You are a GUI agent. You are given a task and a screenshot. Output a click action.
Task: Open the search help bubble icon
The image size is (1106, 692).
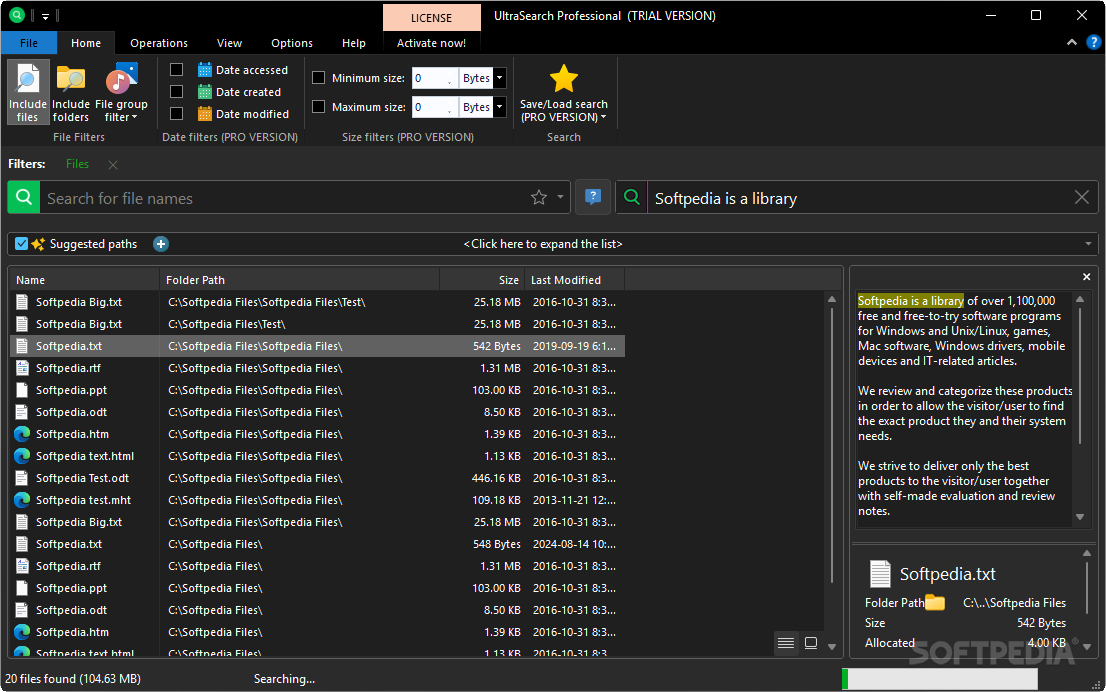pos(593,198)
